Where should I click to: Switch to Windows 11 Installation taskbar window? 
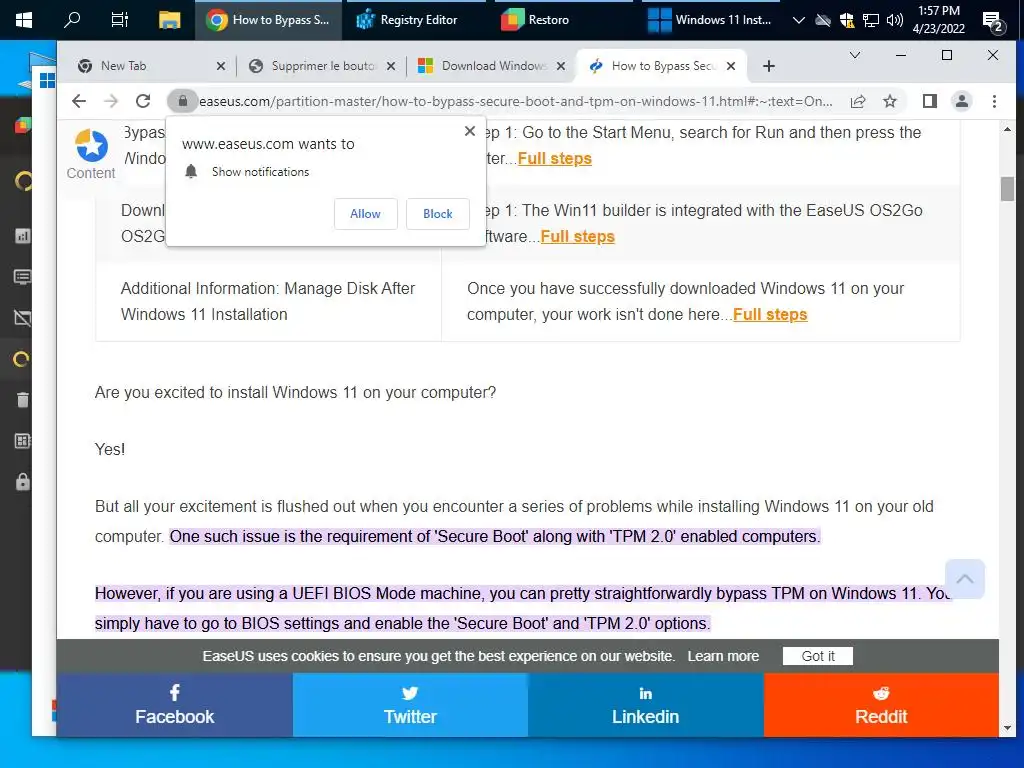(x=711, y=20)
